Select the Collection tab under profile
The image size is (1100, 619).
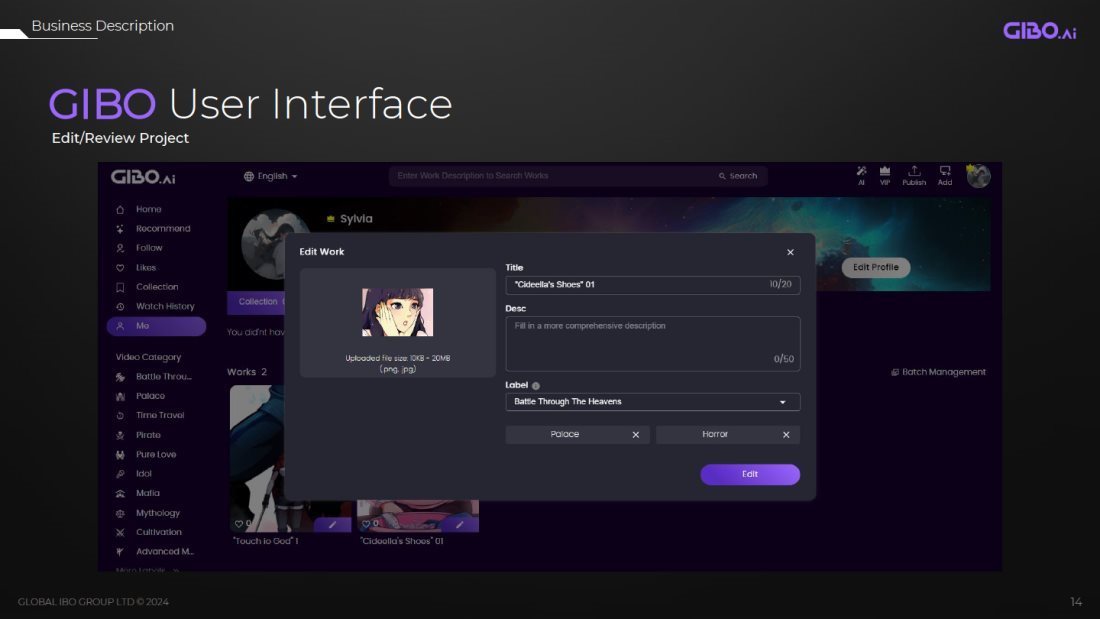(x=257, y=302)
